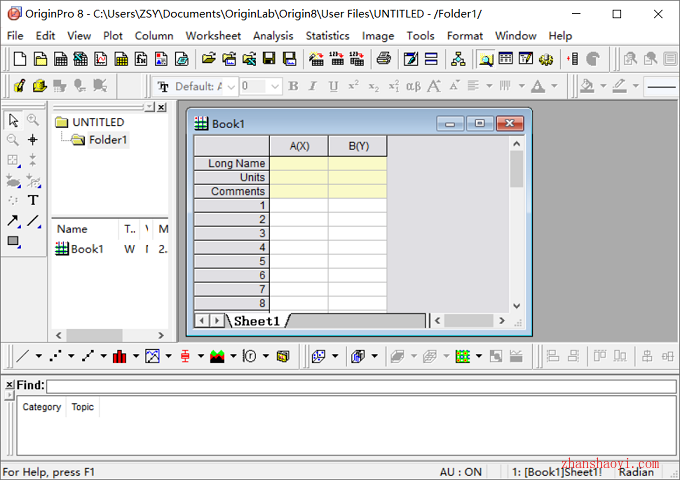Select the Text tool (T)
Screen dimensions: 680x480
click(x=33, y=200)
